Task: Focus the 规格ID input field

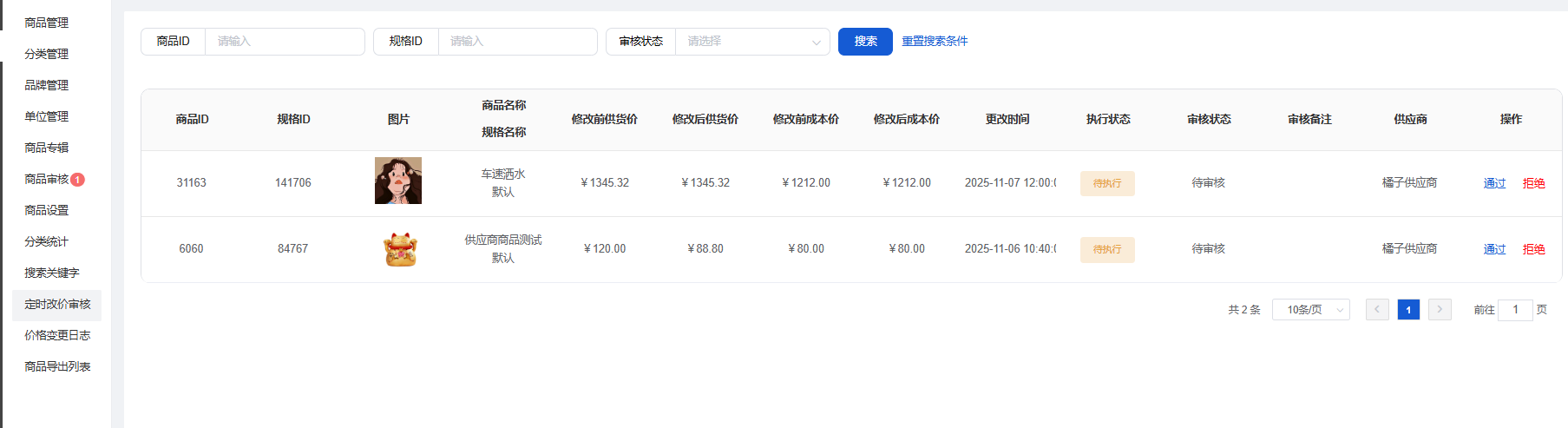Action: pos(516,42)
